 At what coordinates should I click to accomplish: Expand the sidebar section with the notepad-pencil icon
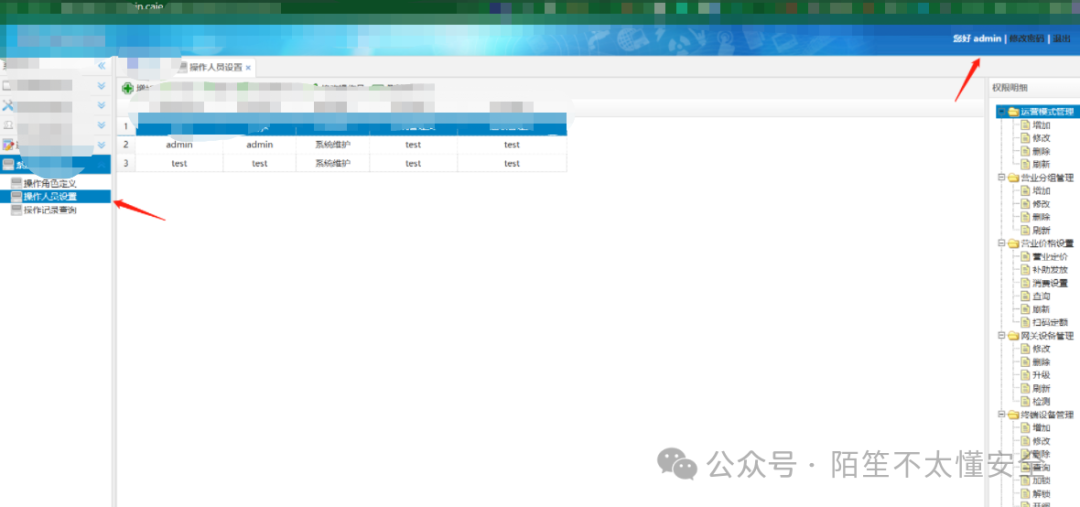[x=101, y=145]
